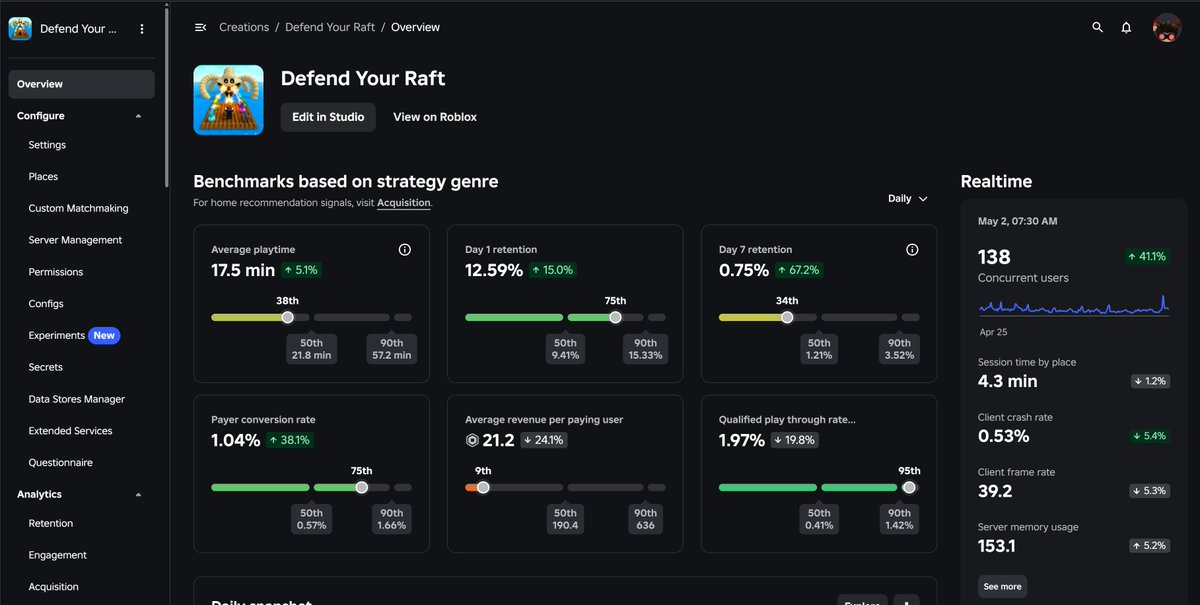Click the New badge beside Experiments
This screenshot has width=1200, height=605.
tap(104, 336)
